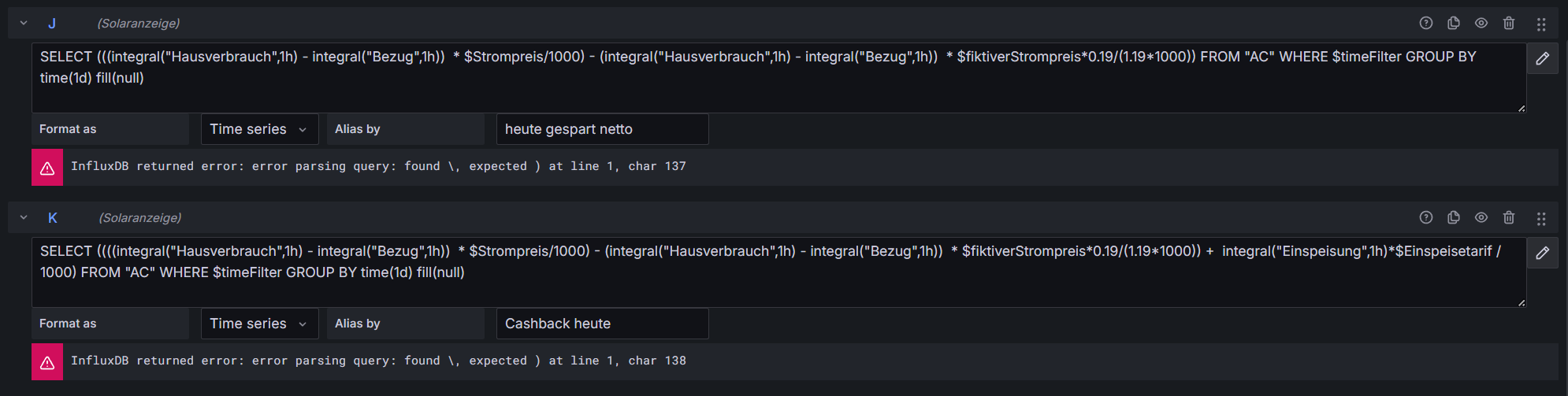Collapse query K row
Screen dimensions: 1568x396
coord(24,217)
